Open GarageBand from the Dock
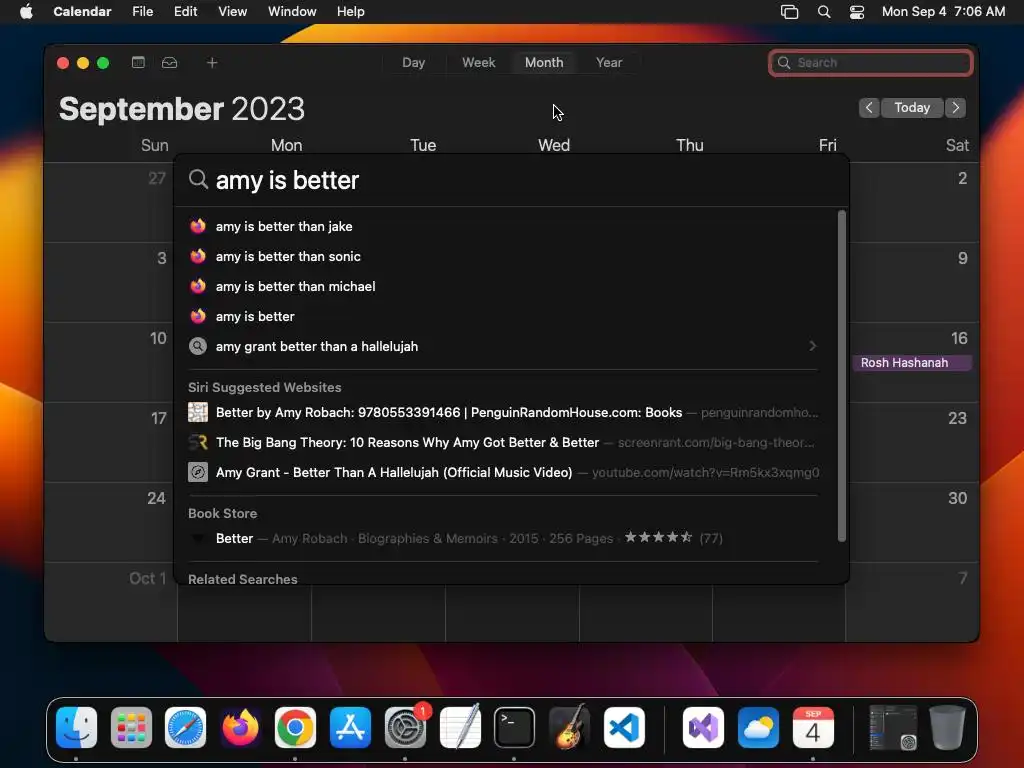The image size is (1024, 768). (x=569, y=728)
